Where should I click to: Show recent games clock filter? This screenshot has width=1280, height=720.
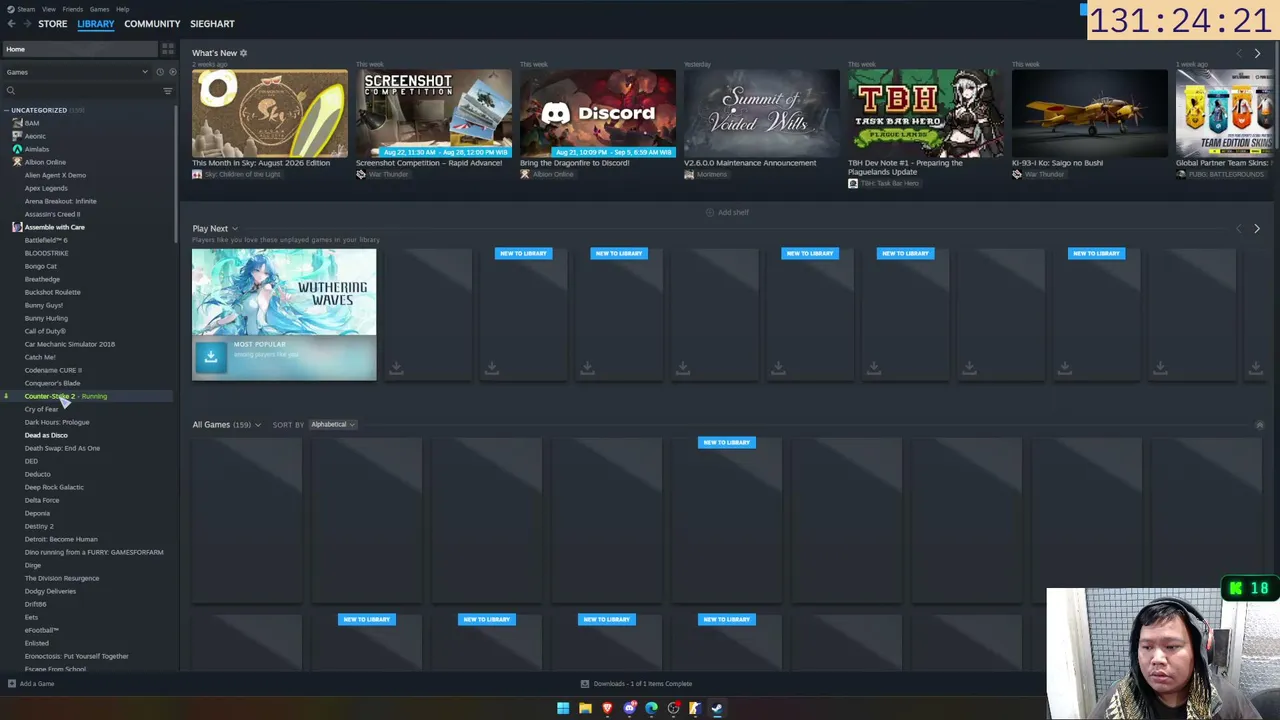click(x=160, y=72)
